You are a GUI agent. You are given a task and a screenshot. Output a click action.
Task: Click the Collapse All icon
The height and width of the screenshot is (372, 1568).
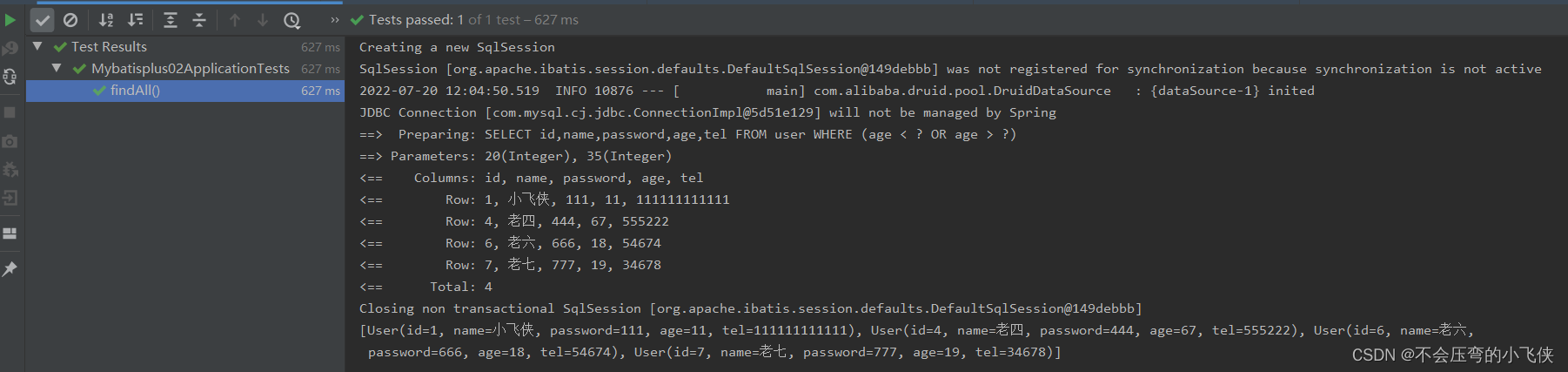[199, 19]
